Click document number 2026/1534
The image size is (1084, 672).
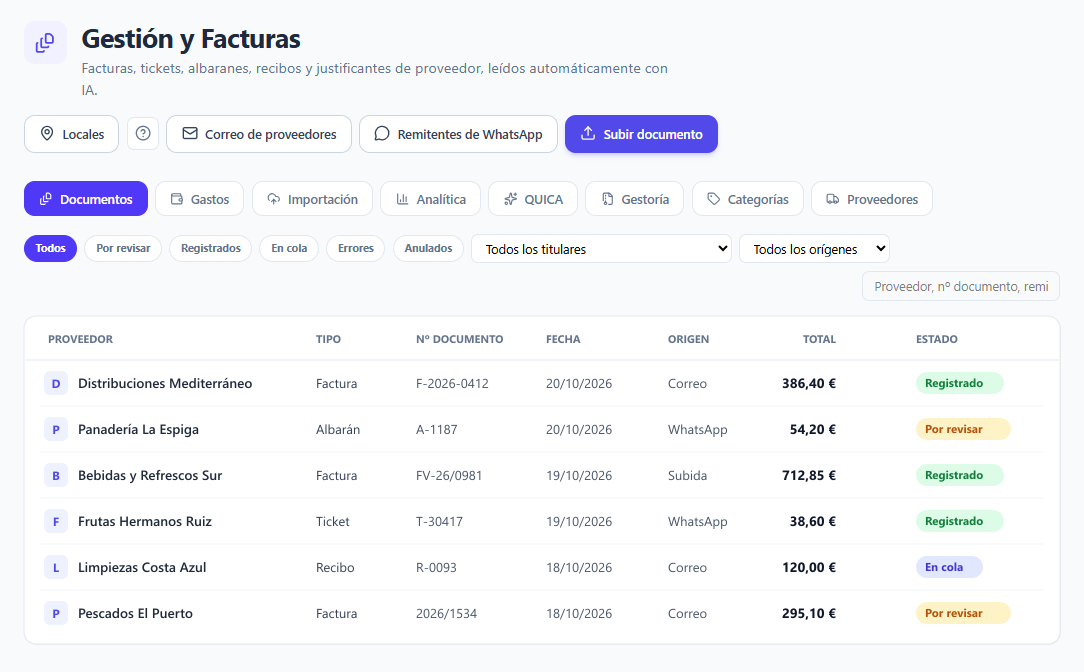(x=447, y=614)
